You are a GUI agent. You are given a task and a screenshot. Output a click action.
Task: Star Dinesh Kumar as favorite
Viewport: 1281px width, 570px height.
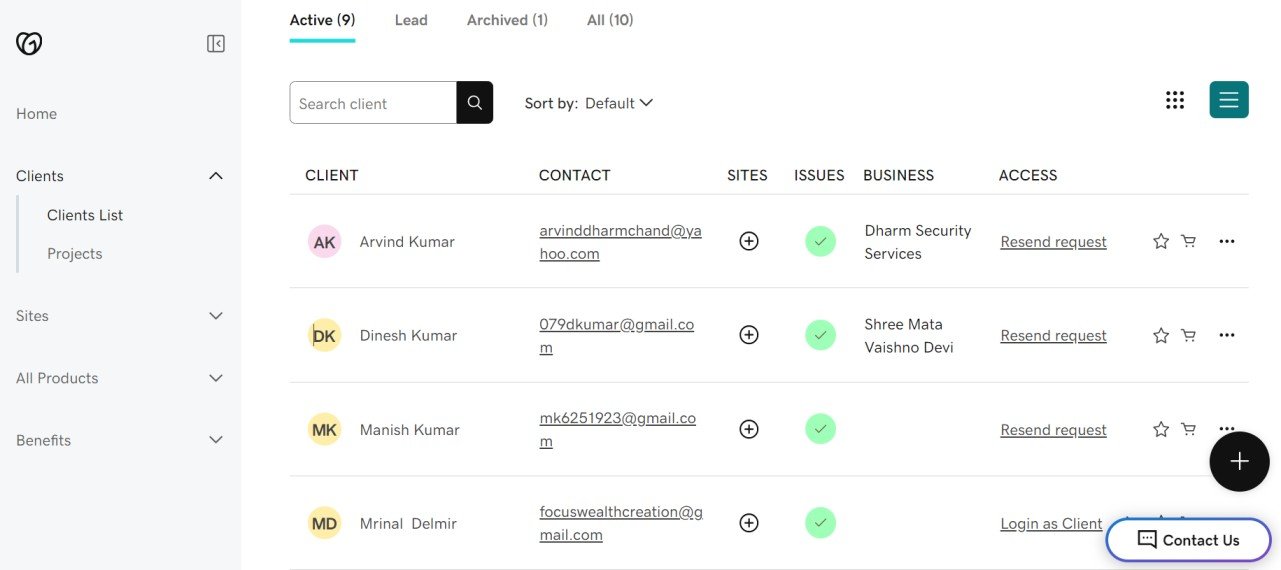(1161, 335)
